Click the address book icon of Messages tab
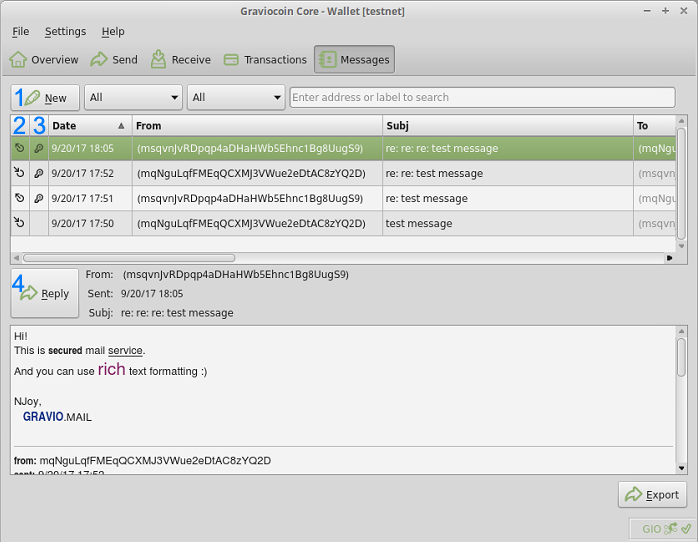The height and width of the screenshot is (542, 698). coord(328,59)
